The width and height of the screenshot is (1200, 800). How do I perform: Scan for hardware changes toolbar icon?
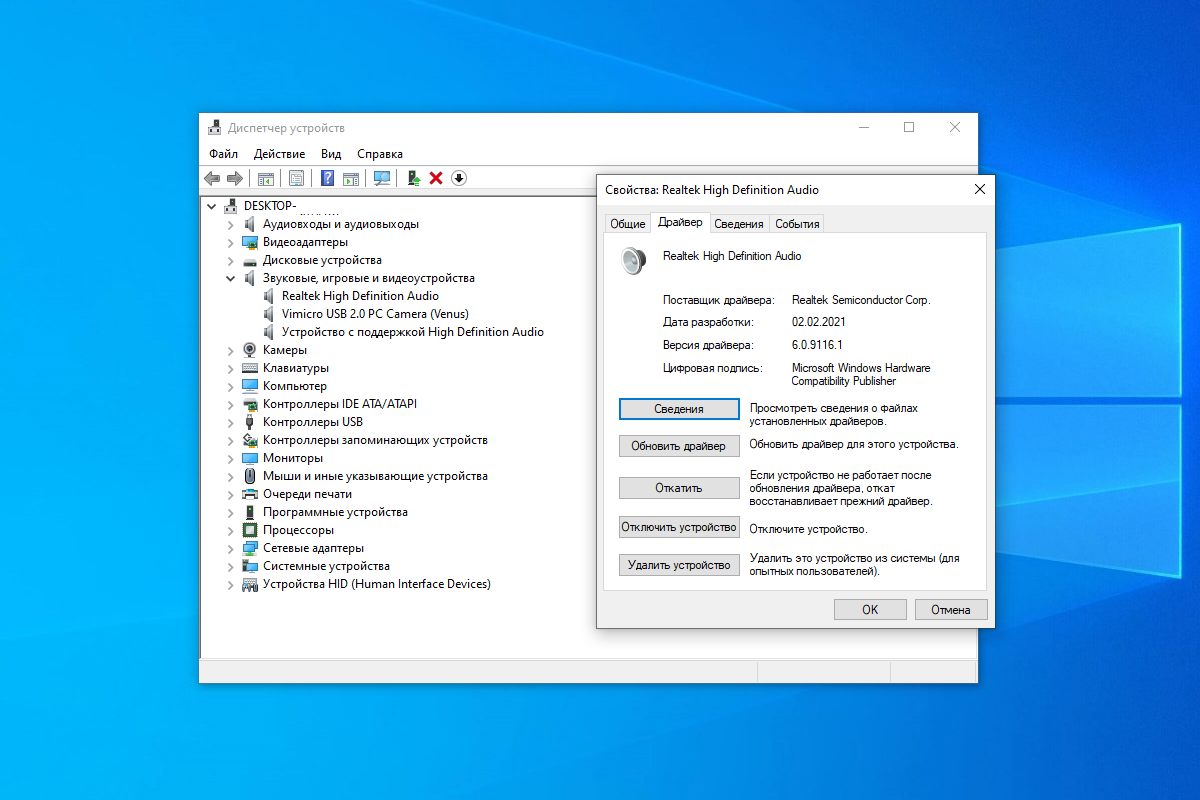382,178
